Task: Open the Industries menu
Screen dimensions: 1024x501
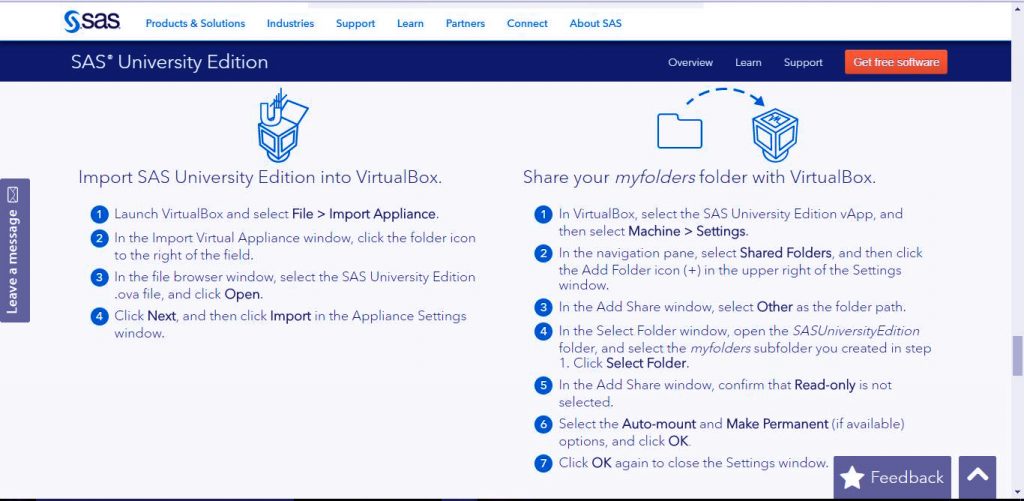Action: point(290,24)
